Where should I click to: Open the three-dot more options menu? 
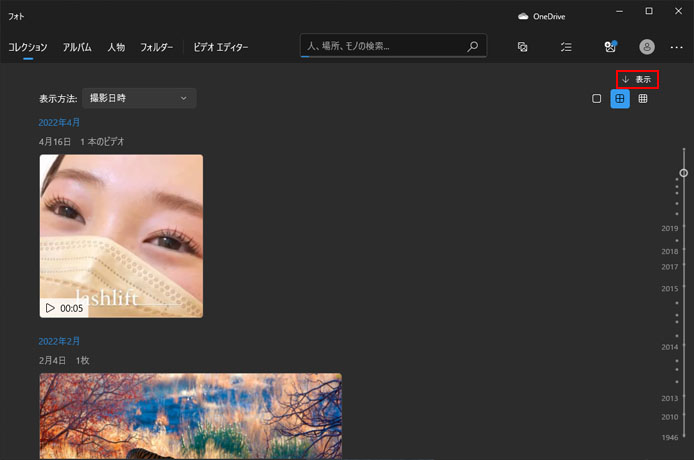pyautogui.click(x=676, y=47)
